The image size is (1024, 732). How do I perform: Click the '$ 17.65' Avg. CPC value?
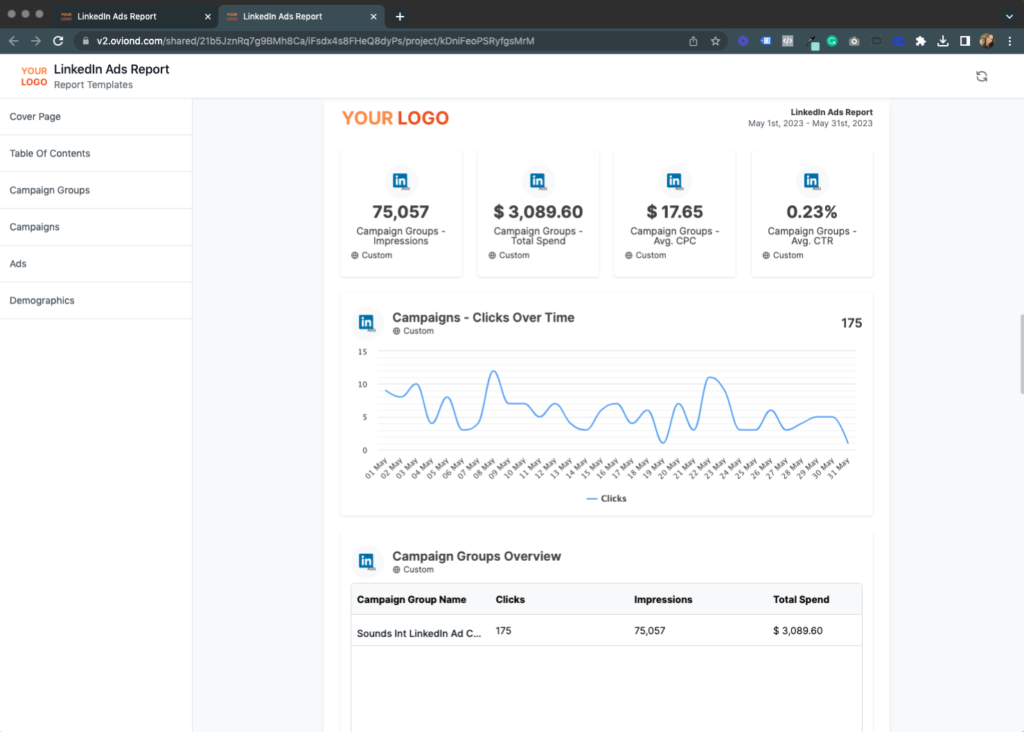coord(675,212)
